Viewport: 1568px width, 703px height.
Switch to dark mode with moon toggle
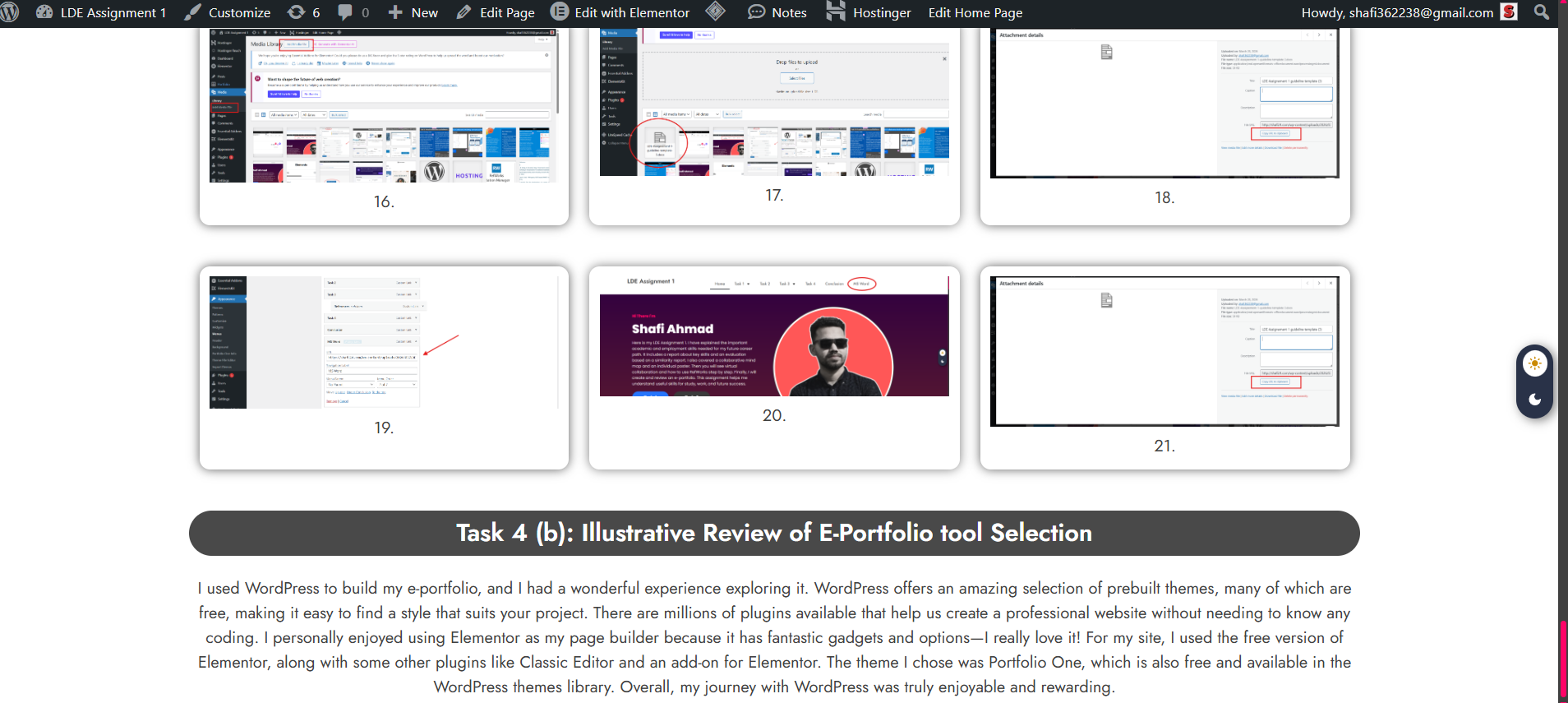pos(1534,400)
